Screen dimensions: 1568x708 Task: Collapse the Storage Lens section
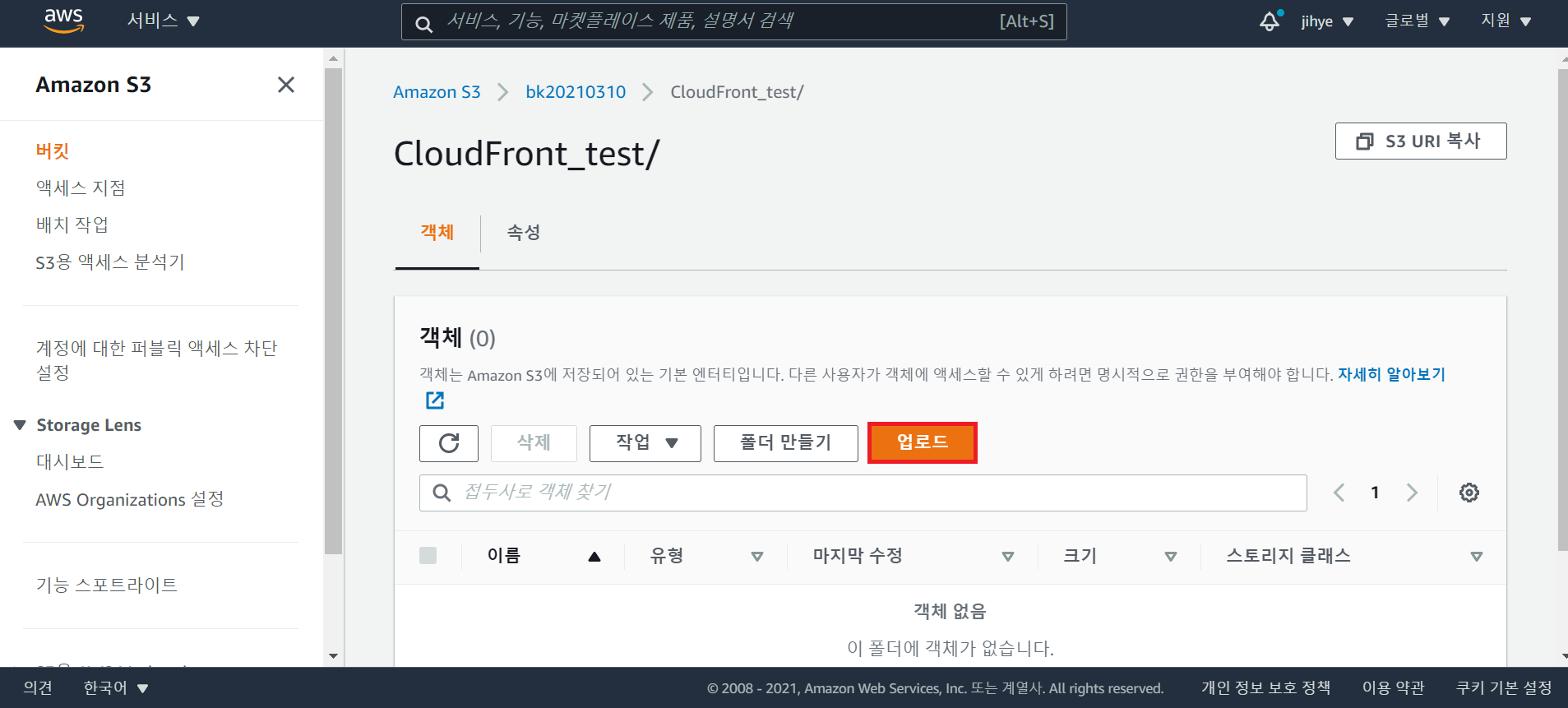[x=21, y=425]
